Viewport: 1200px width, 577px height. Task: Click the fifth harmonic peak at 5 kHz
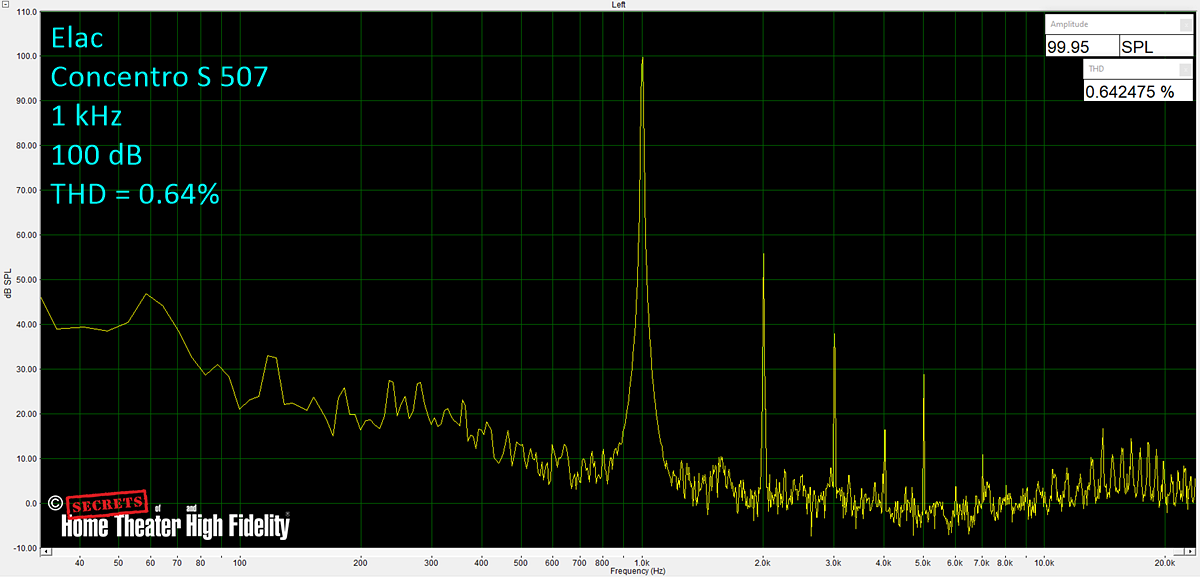pyautogui.click(x=924, y=376)
